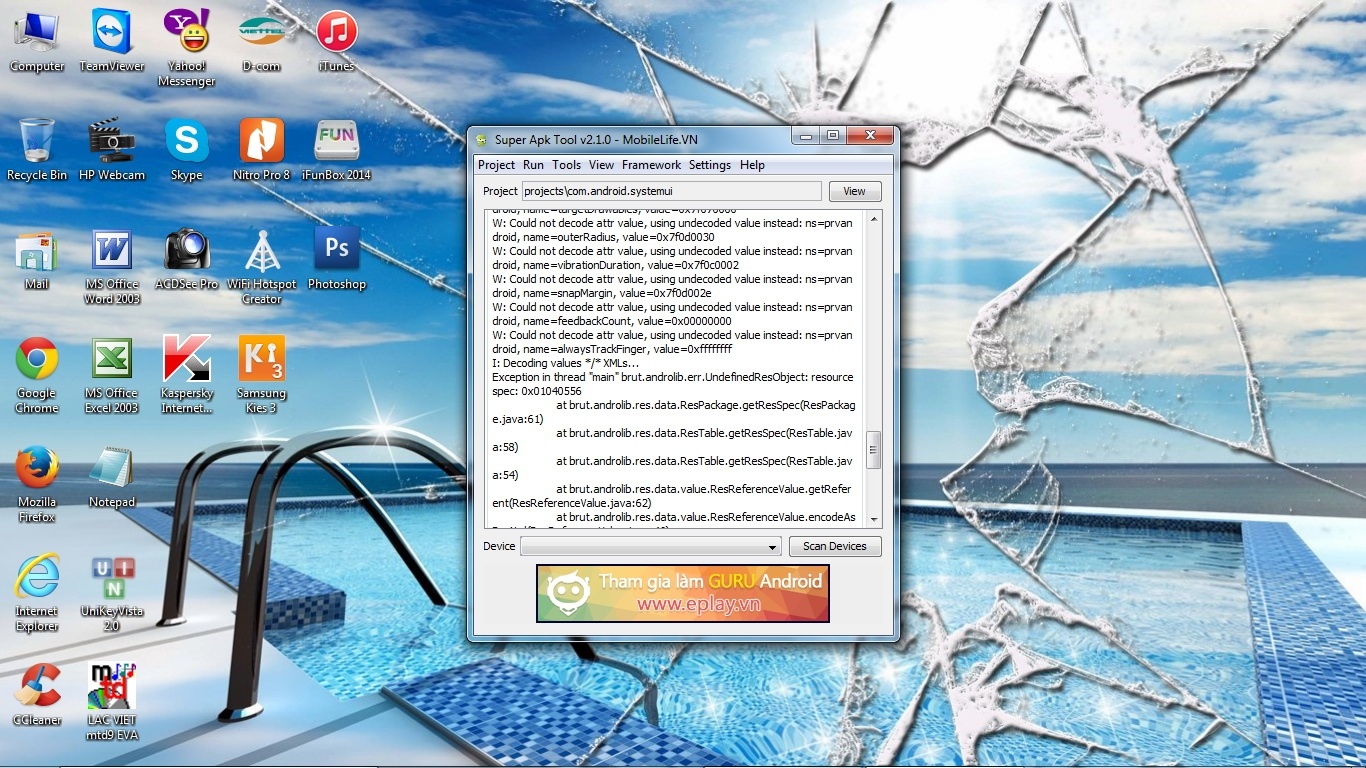This screenshot has width=1366, height=768.
Task: Select the HP Webcam shortcut
Action: [x=112, y=149]
